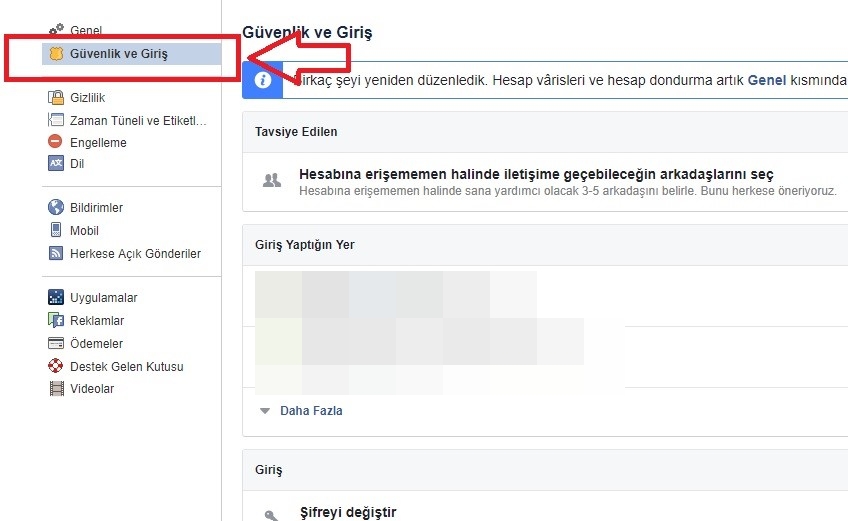Expand the Daha Fazla triangle arrow
Screen dimensions: 848x521
pos(264,411)
